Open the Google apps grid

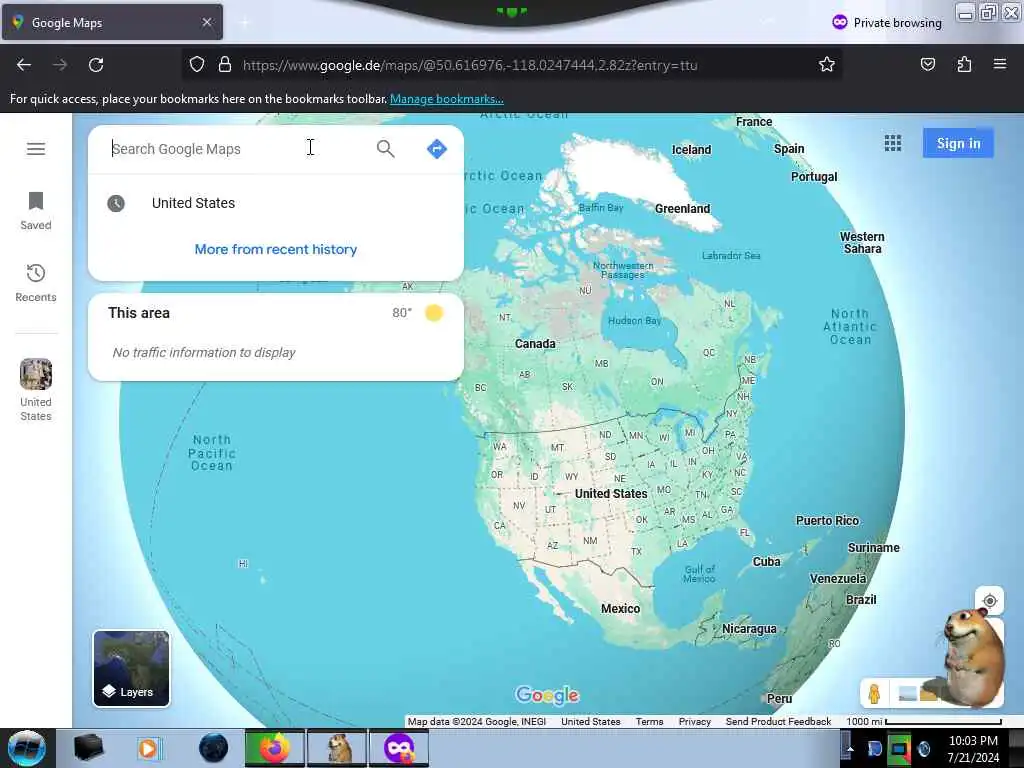tap(893, 143)
